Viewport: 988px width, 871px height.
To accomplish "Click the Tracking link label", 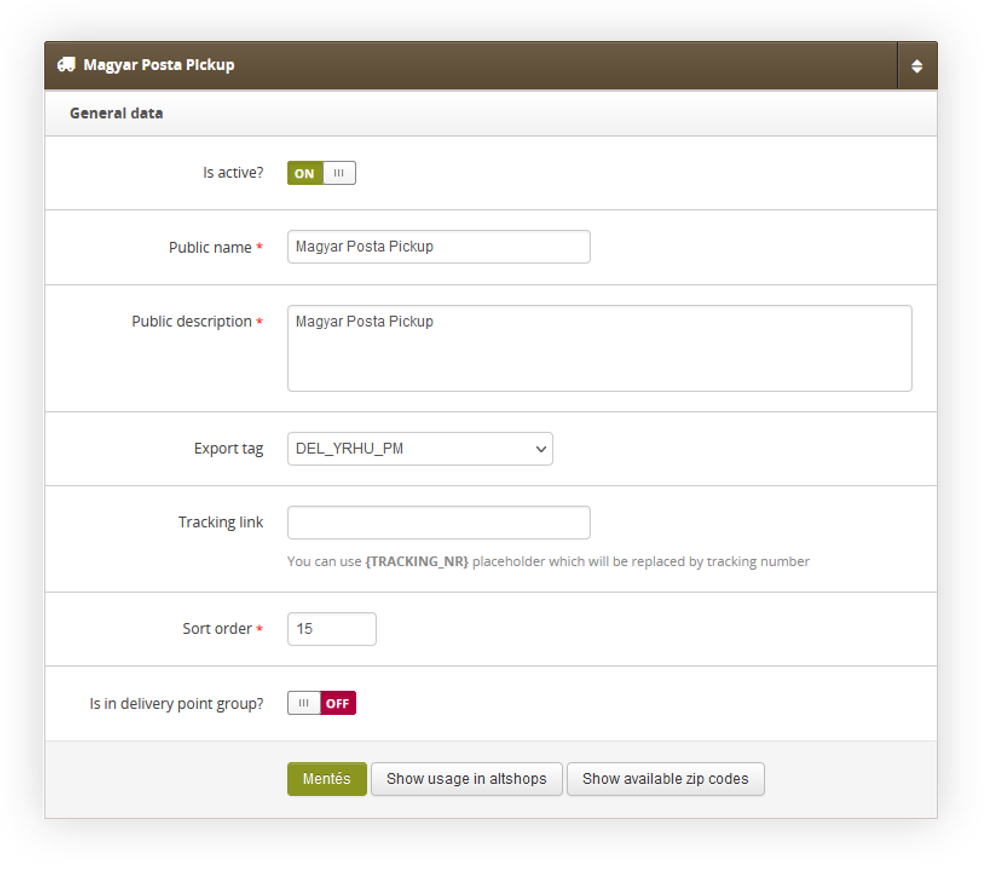I will coord(221,522).
